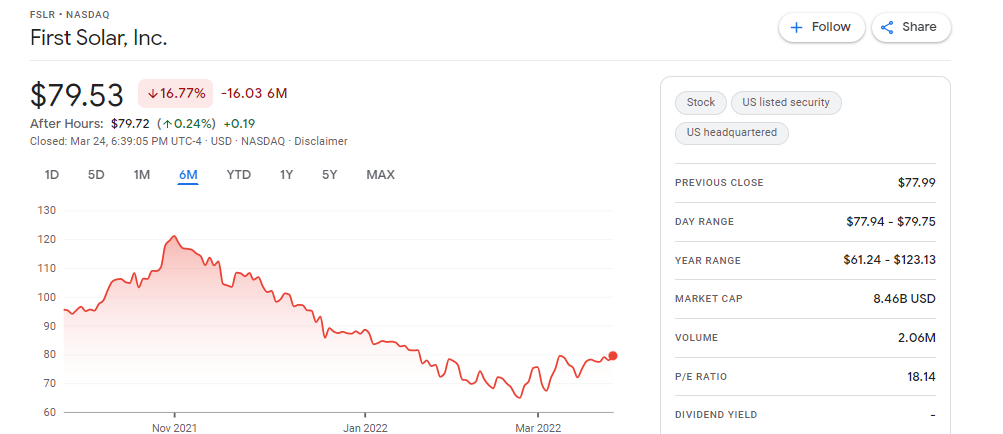Screen dimensions: 1003x434
Task: Switch chart to 5D range
Action: click(96, 175)
